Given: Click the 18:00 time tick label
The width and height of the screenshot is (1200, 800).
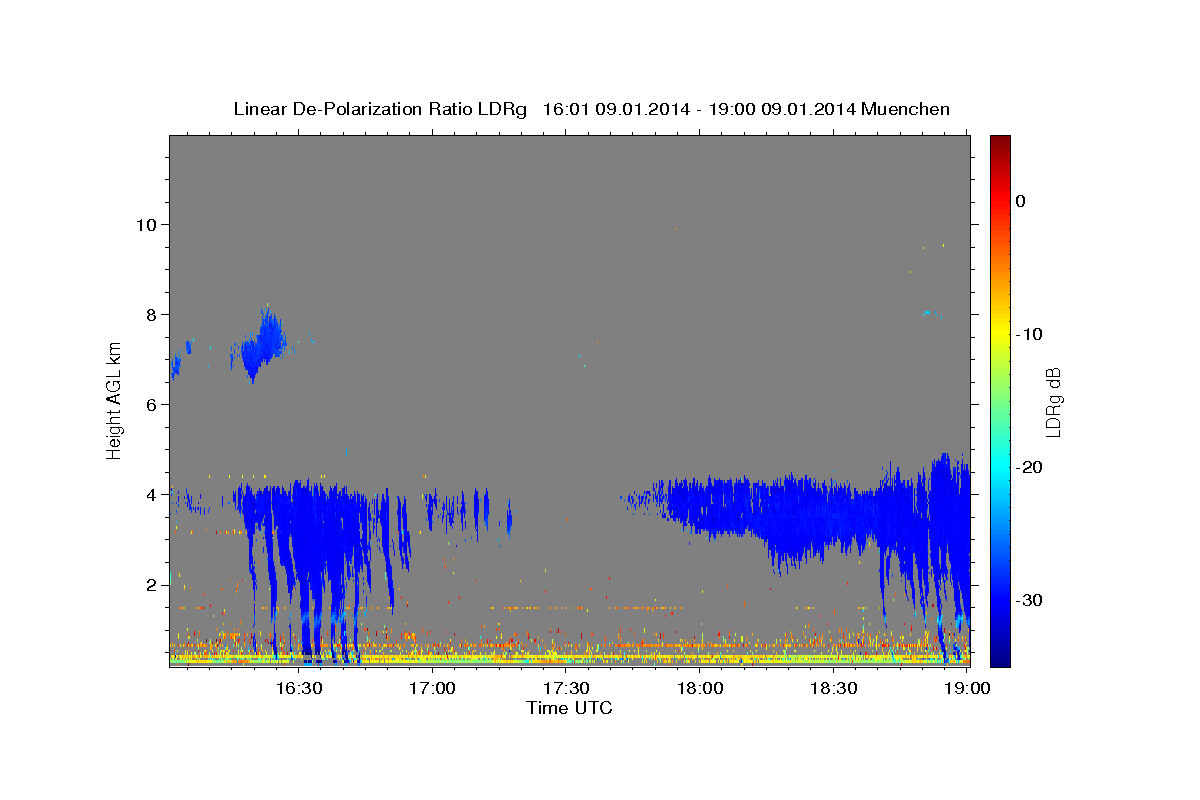Looking at the screenshot, I should pyautogui.click(x=700, y=689).
